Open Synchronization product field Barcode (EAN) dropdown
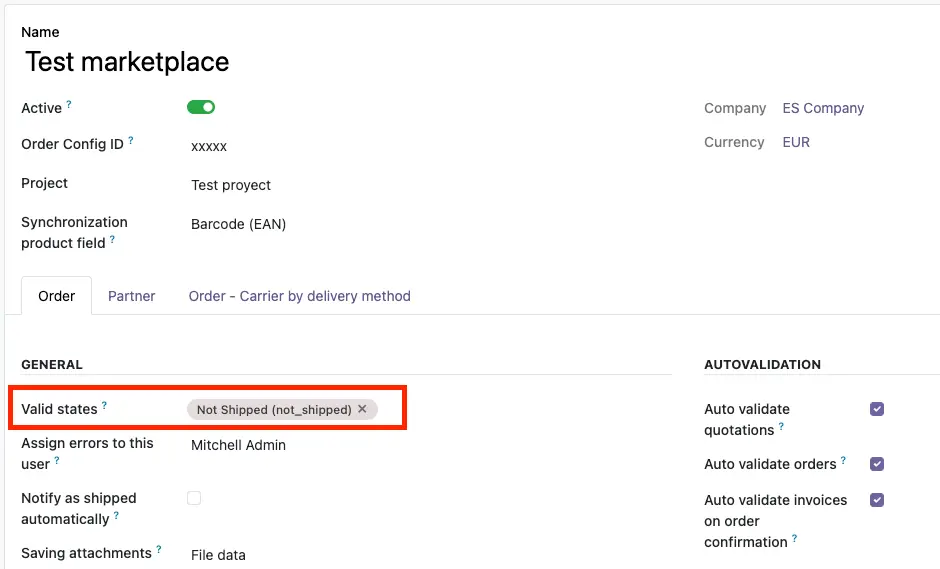The width and height of the screenshot is (940, 569). tap(238, 224)
